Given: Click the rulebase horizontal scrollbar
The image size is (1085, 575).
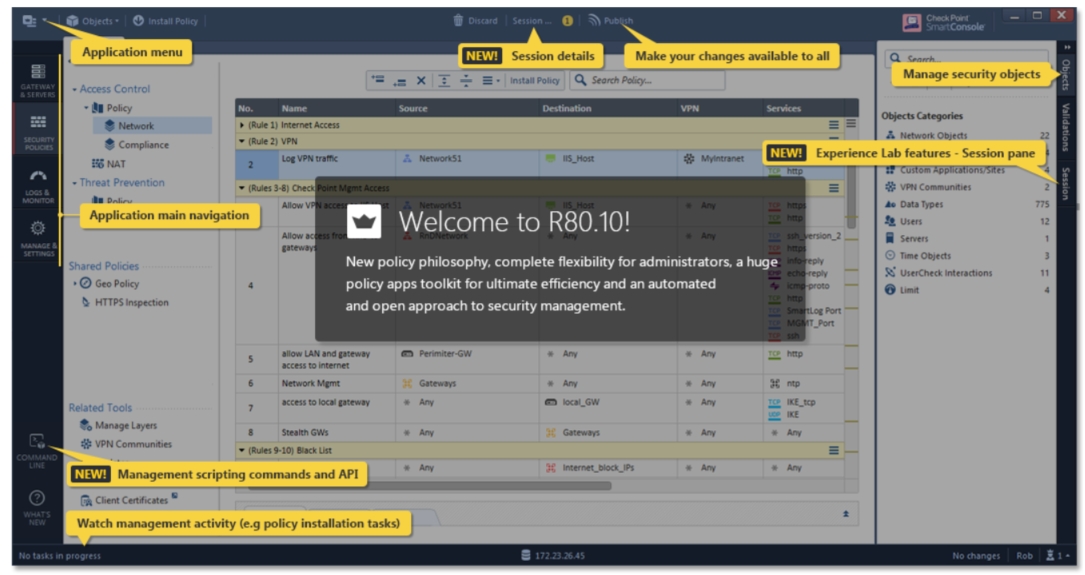Looking at the screenshot, I should coord(429,486).
